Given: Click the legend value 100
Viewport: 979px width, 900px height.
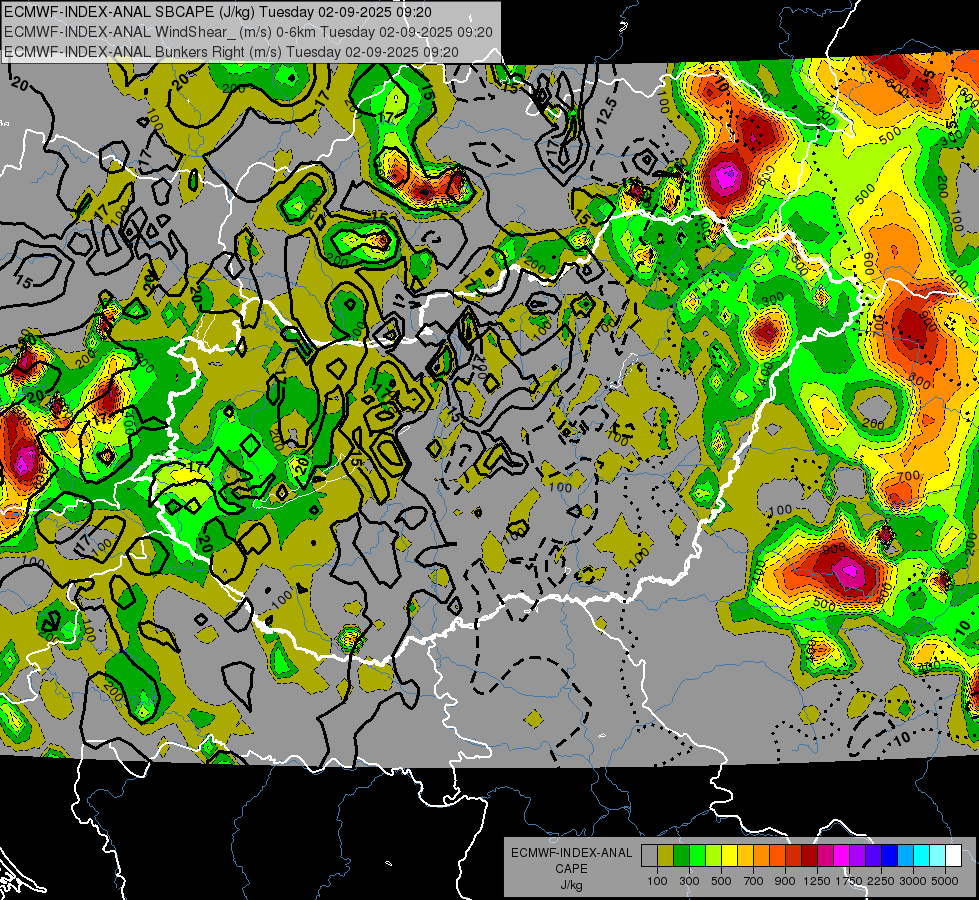Looking at the screenshot, I should click(657, 881).
